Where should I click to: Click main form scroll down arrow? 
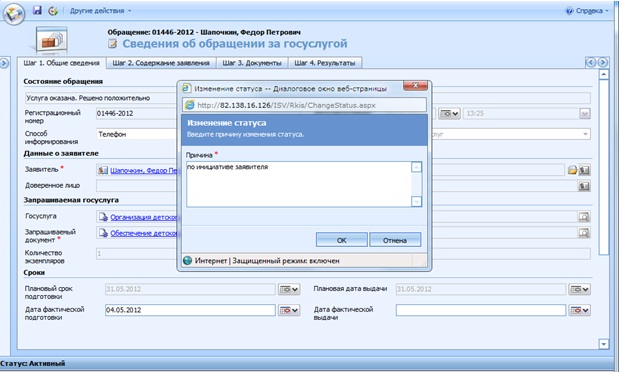(603, 344)
